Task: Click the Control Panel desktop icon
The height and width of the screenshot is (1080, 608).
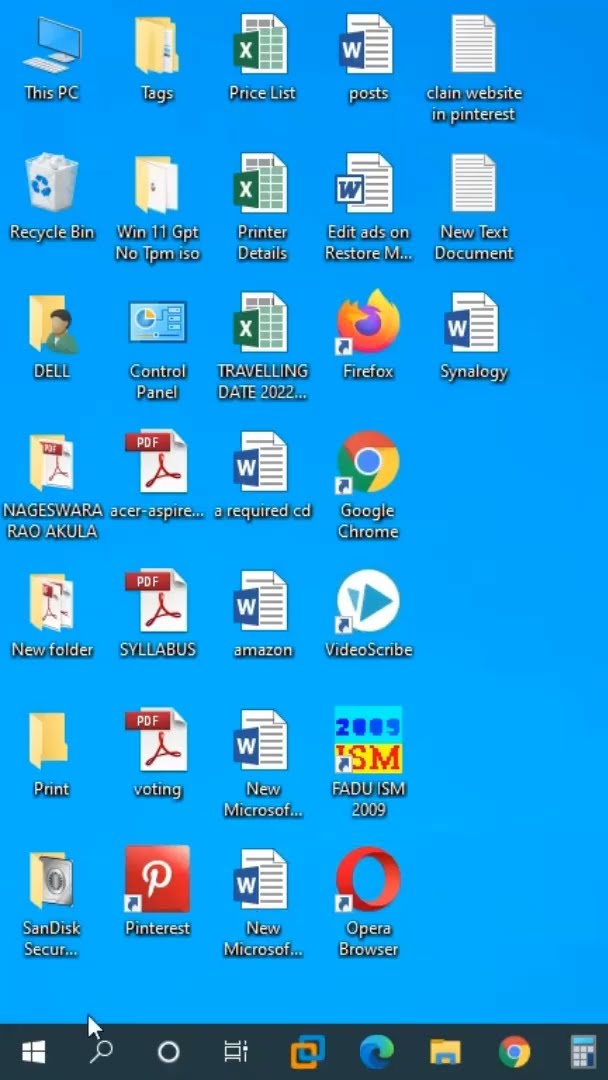Action: (157, 322)
